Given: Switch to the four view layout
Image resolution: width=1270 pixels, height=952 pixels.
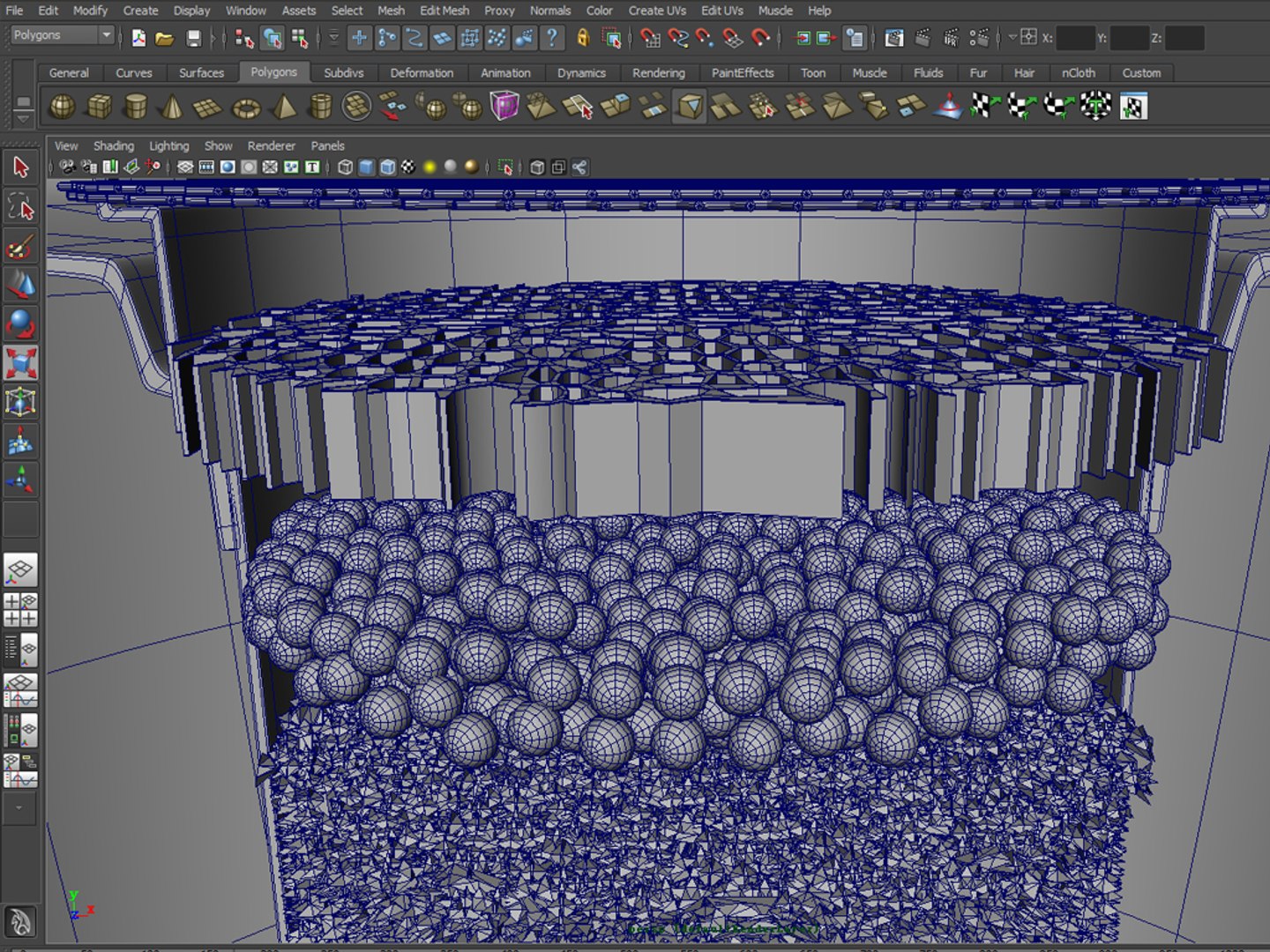Looking at the screenshot, I should (20, 610).
